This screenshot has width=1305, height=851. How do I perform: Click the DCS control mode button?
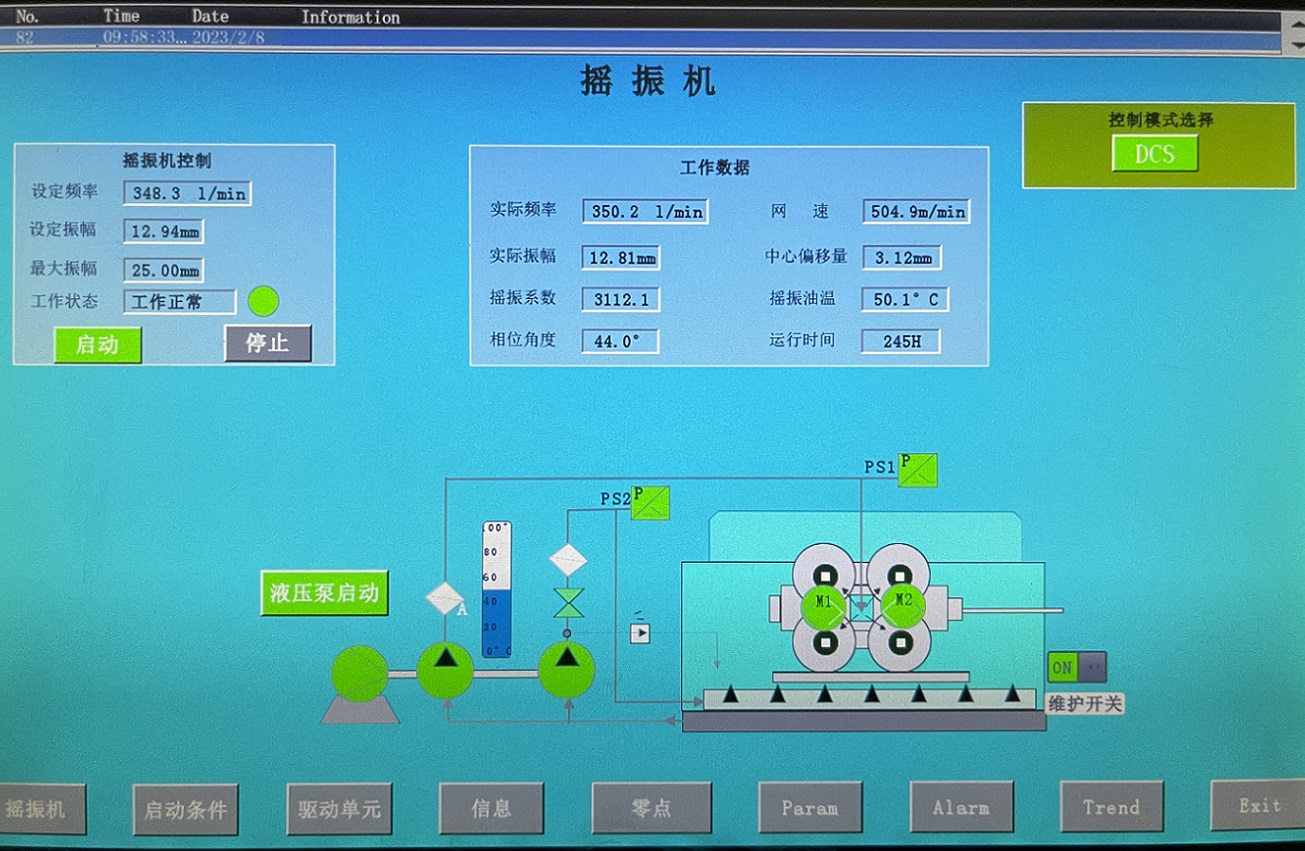pyautogui.click(x=1155, y=154)
